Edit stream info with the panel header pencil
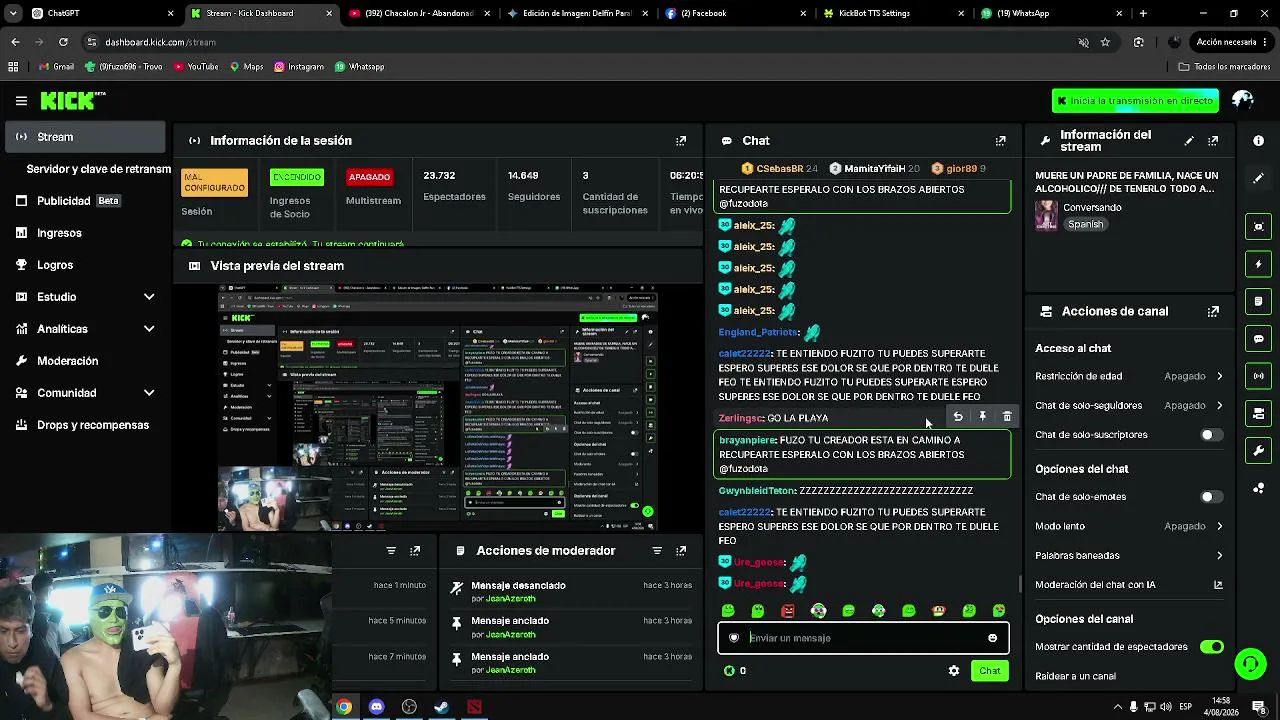The image size is (1280, 720). [1189, 141]
